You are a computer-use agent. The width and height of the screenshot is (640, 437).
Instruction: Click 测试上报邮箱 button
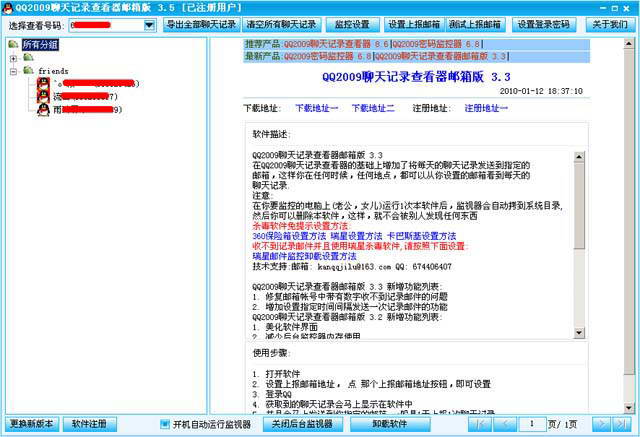click(475, 25)
